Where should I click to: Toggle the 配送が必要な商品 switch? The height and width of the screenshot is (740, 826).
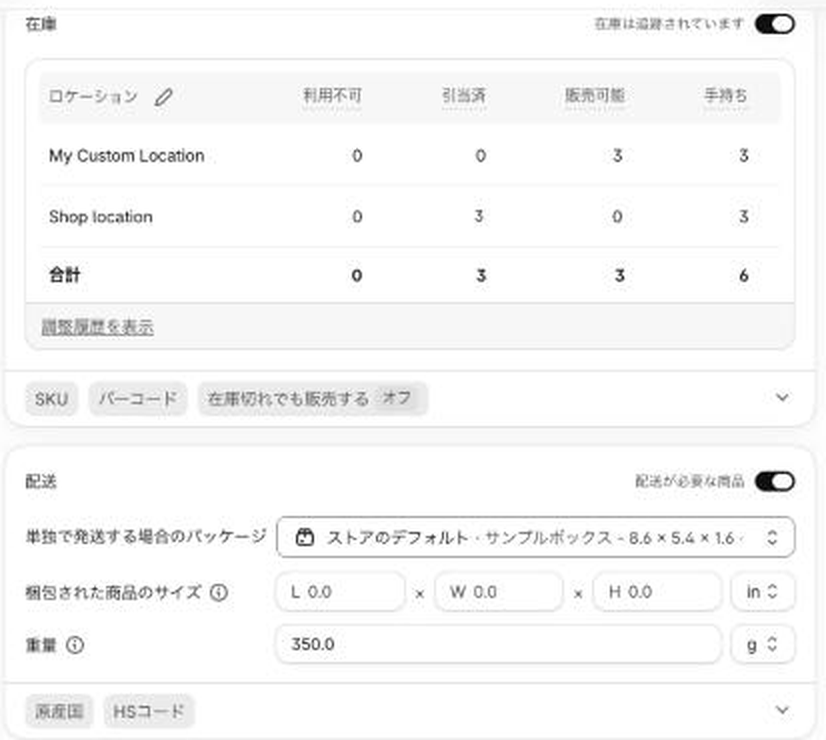pos(774,481)
